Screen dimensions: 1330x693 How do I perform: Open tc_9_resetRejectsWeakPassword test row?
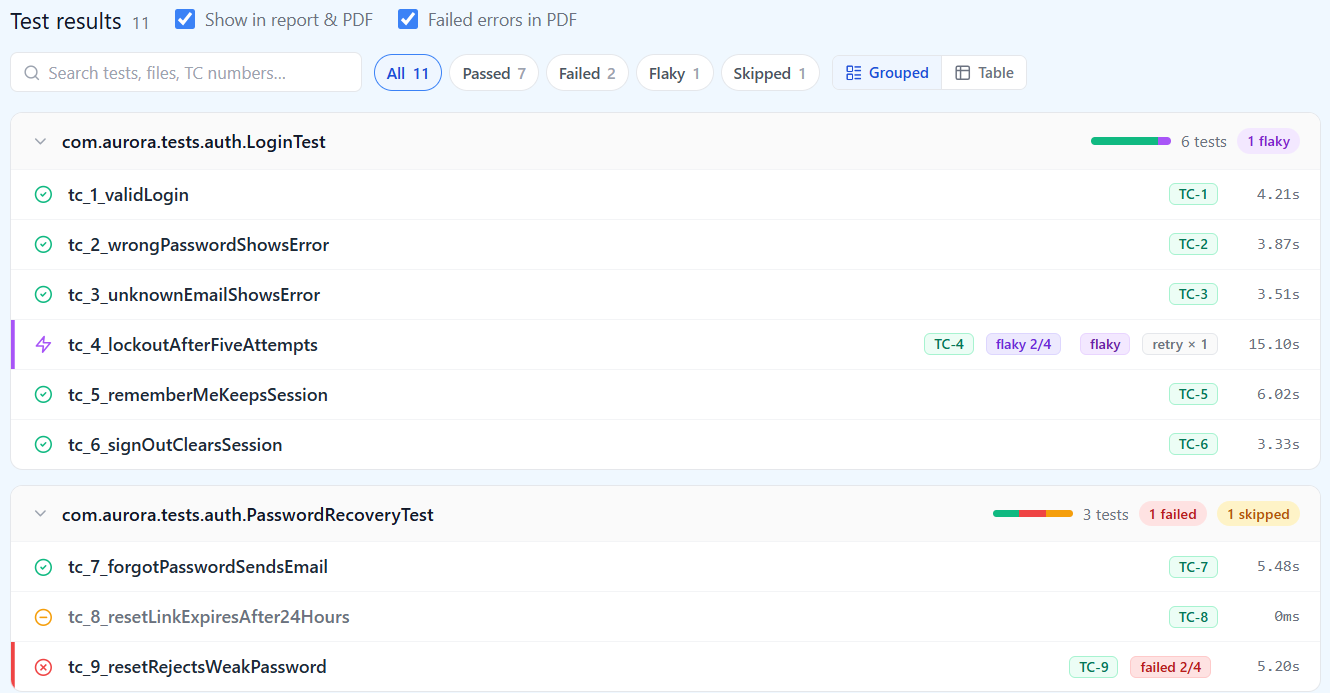tap(665, 667)
